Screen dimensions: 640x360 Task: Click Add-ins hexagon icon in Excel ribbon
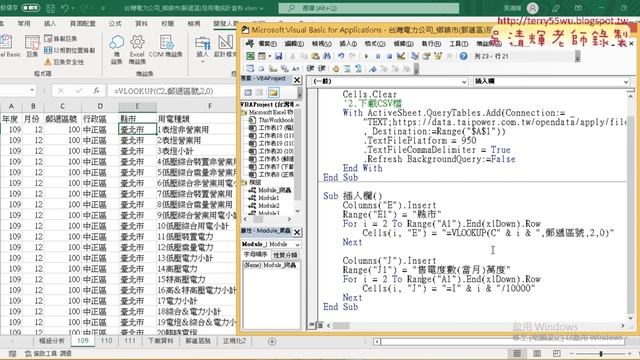(116, 49)
